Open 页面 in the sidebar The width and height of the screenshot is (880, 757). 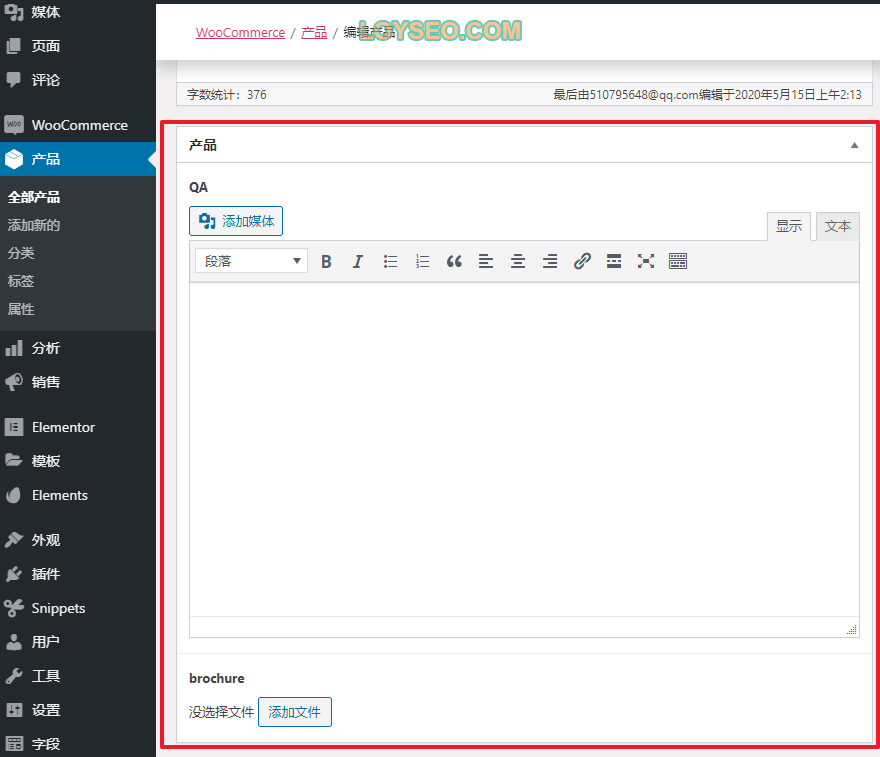pyautogui.click(x=78, y=46)
